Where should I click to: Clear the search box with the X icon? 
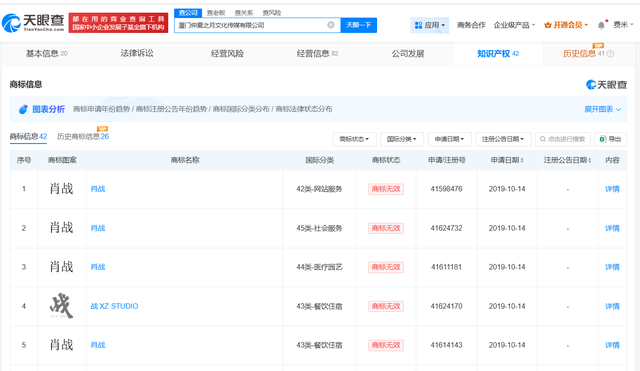331,25
